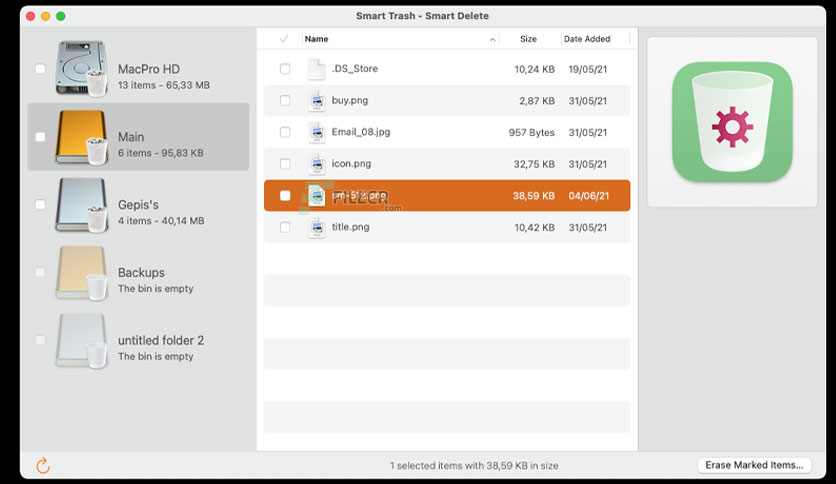Viewport: 836px width, 484px height.
Task: Click the Gepis's drive icon
Action: click(82, 205)
